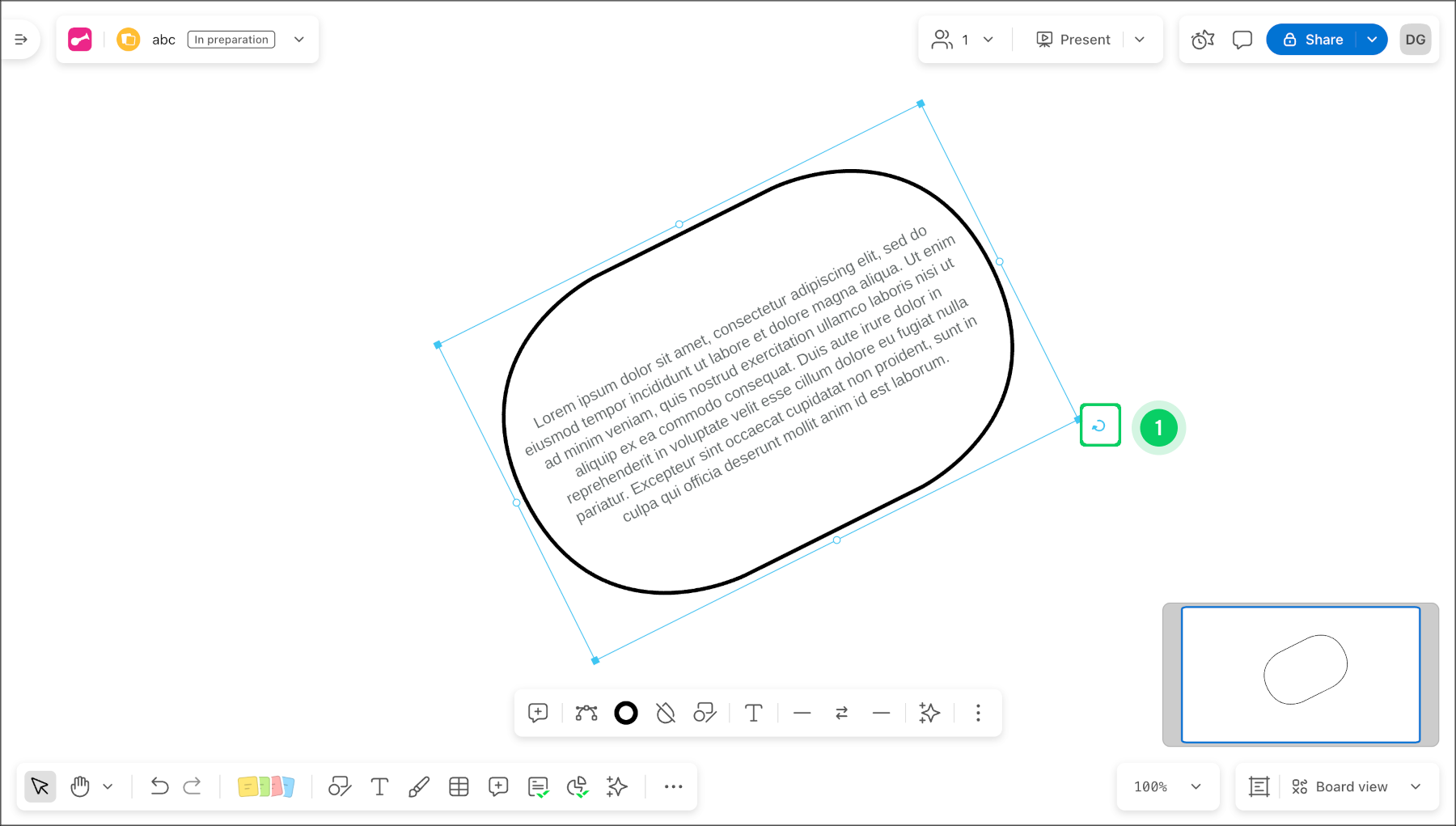Screen dimensions: 1456x826
Task: Collapse the left sidebar with the arrow toggle
Action: pos(20,39)
